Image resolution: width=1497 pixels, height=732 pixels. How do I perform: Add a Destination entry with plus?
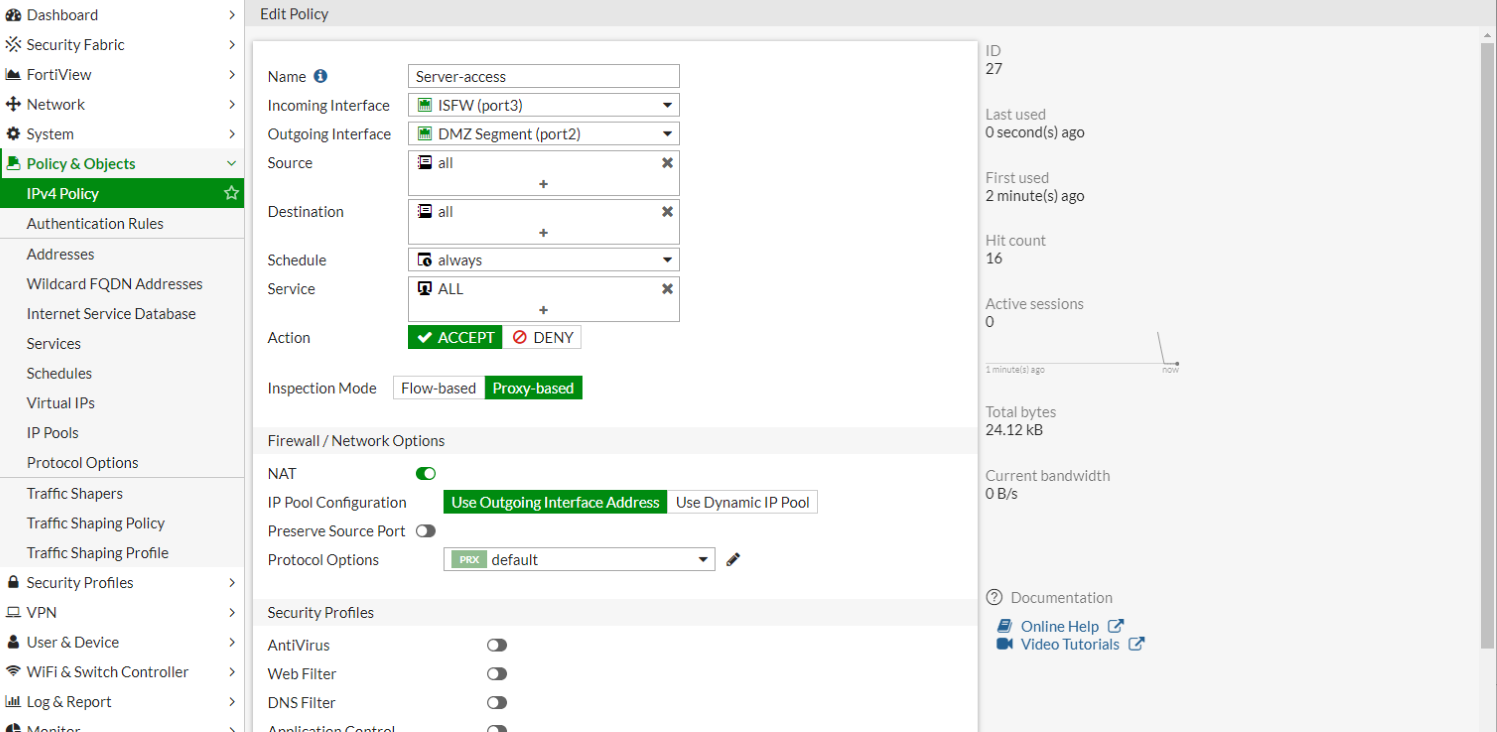tap(544, 233)
